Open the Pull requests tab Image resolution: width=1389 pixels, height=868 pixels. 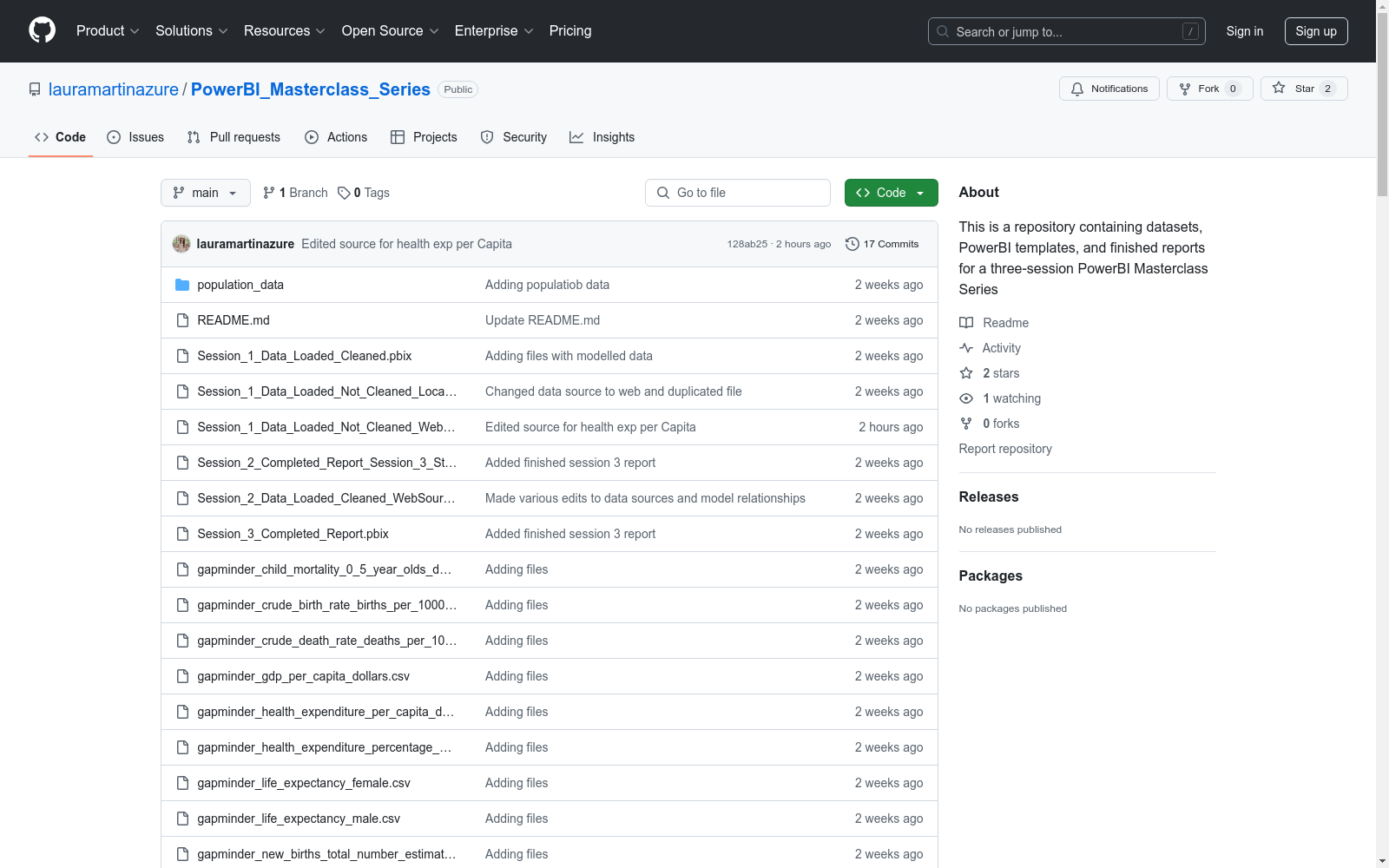point(234,137)
